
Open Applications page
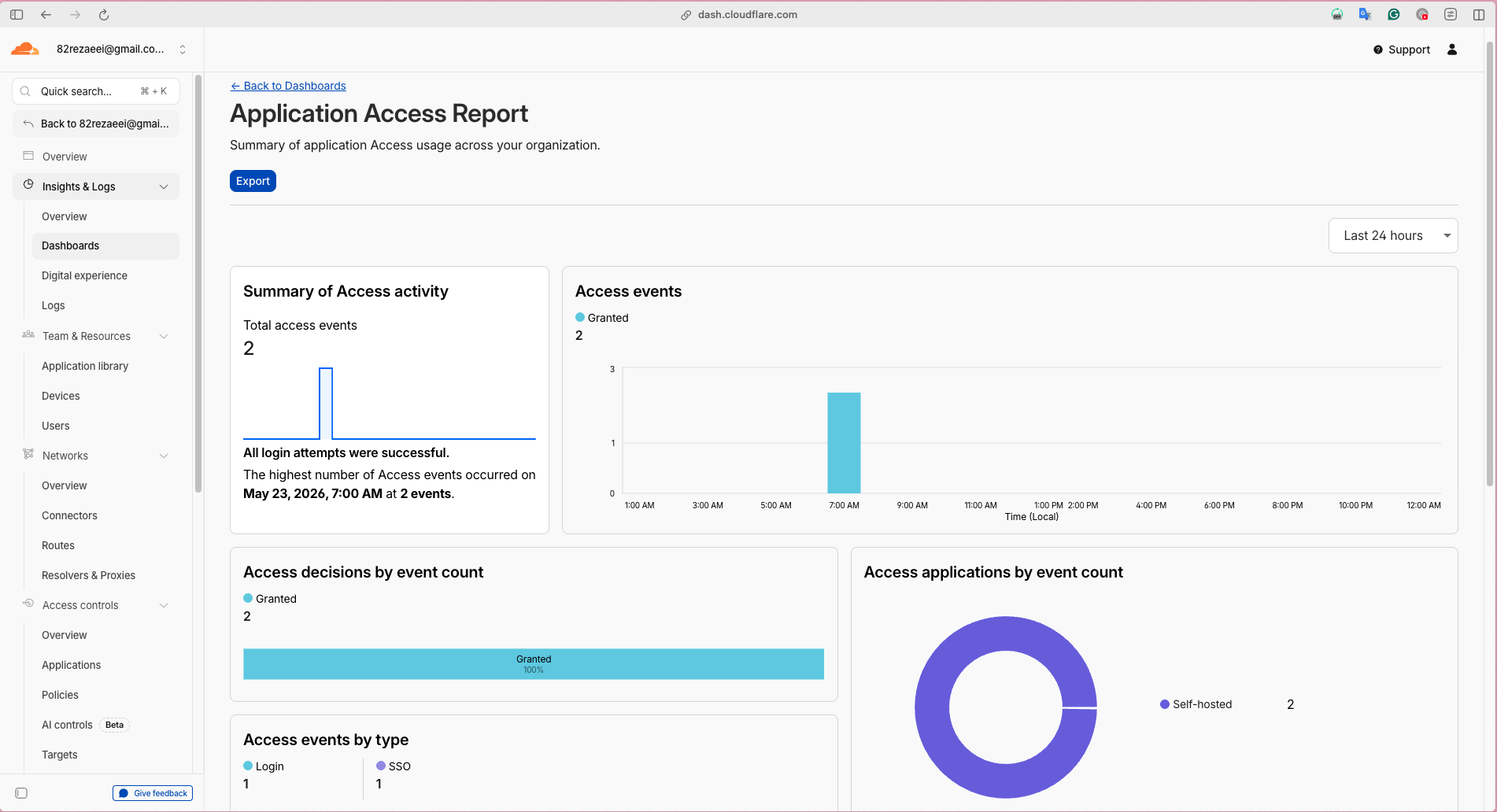coord(105,665)
